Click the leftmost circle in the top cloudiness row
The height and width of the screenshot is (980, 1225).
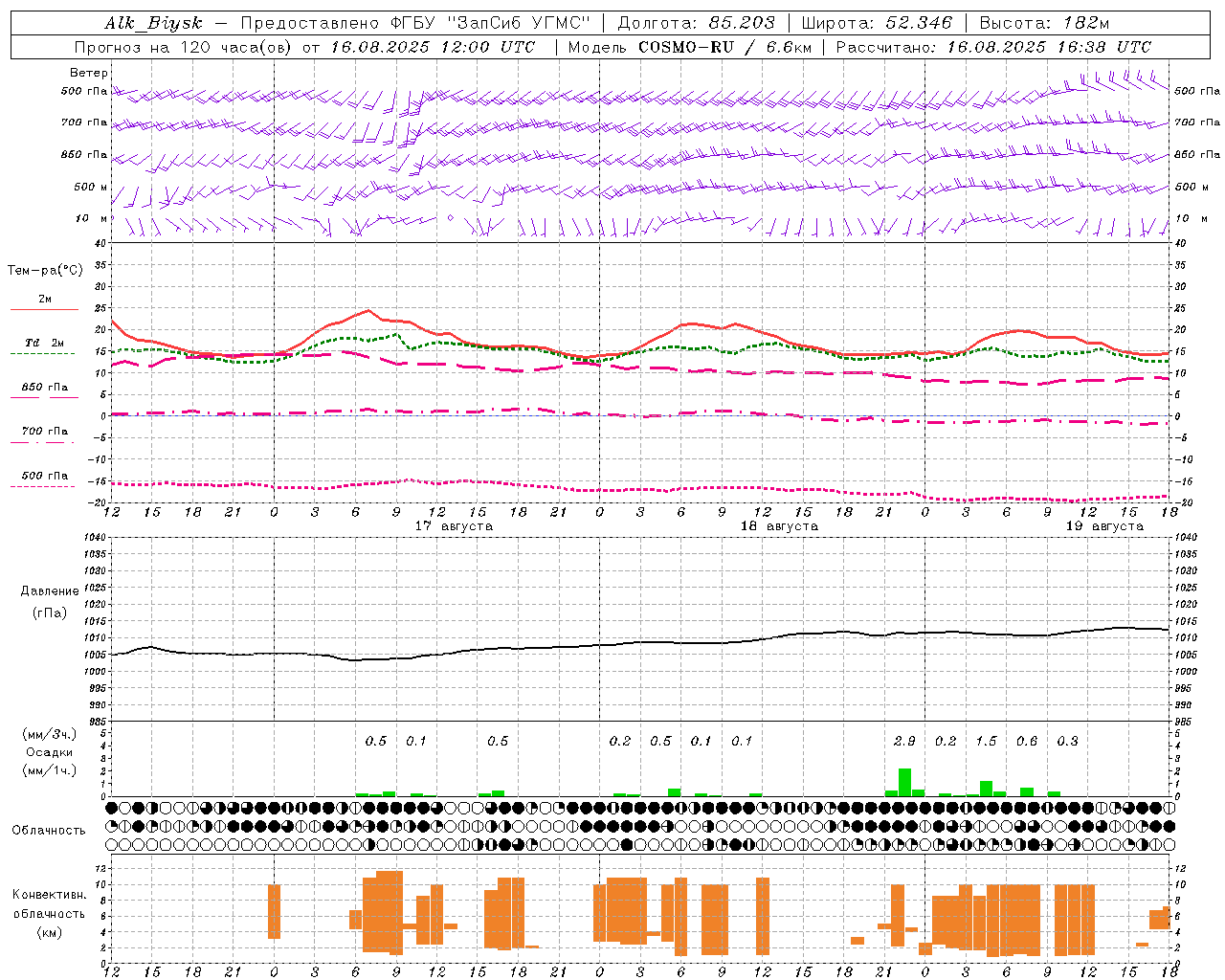111,808
